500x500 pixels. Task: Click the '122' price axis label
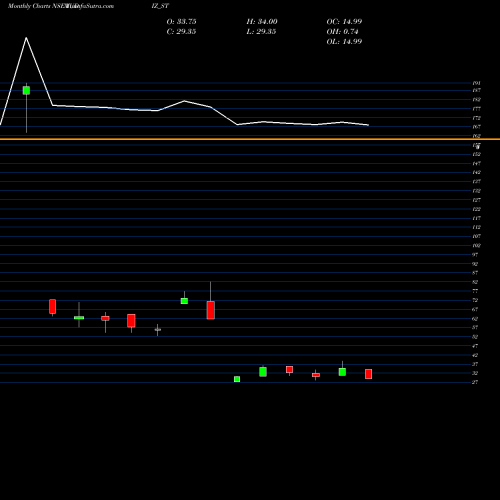[476, 209]
